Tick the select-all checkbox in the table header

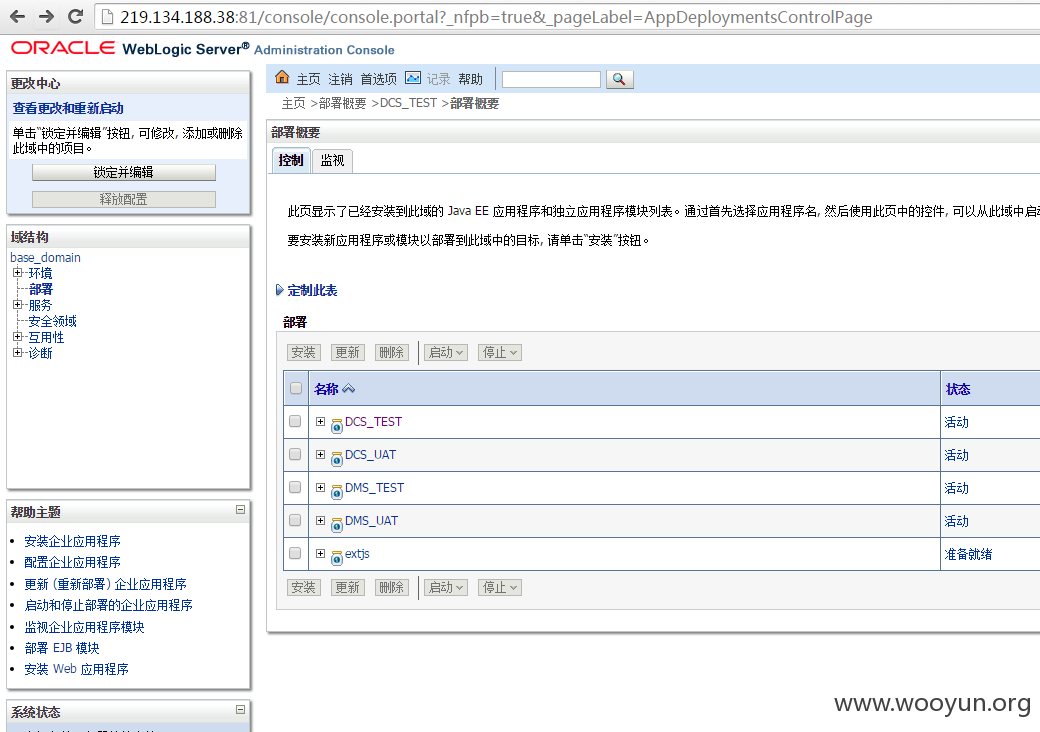[x=296, y=389]
